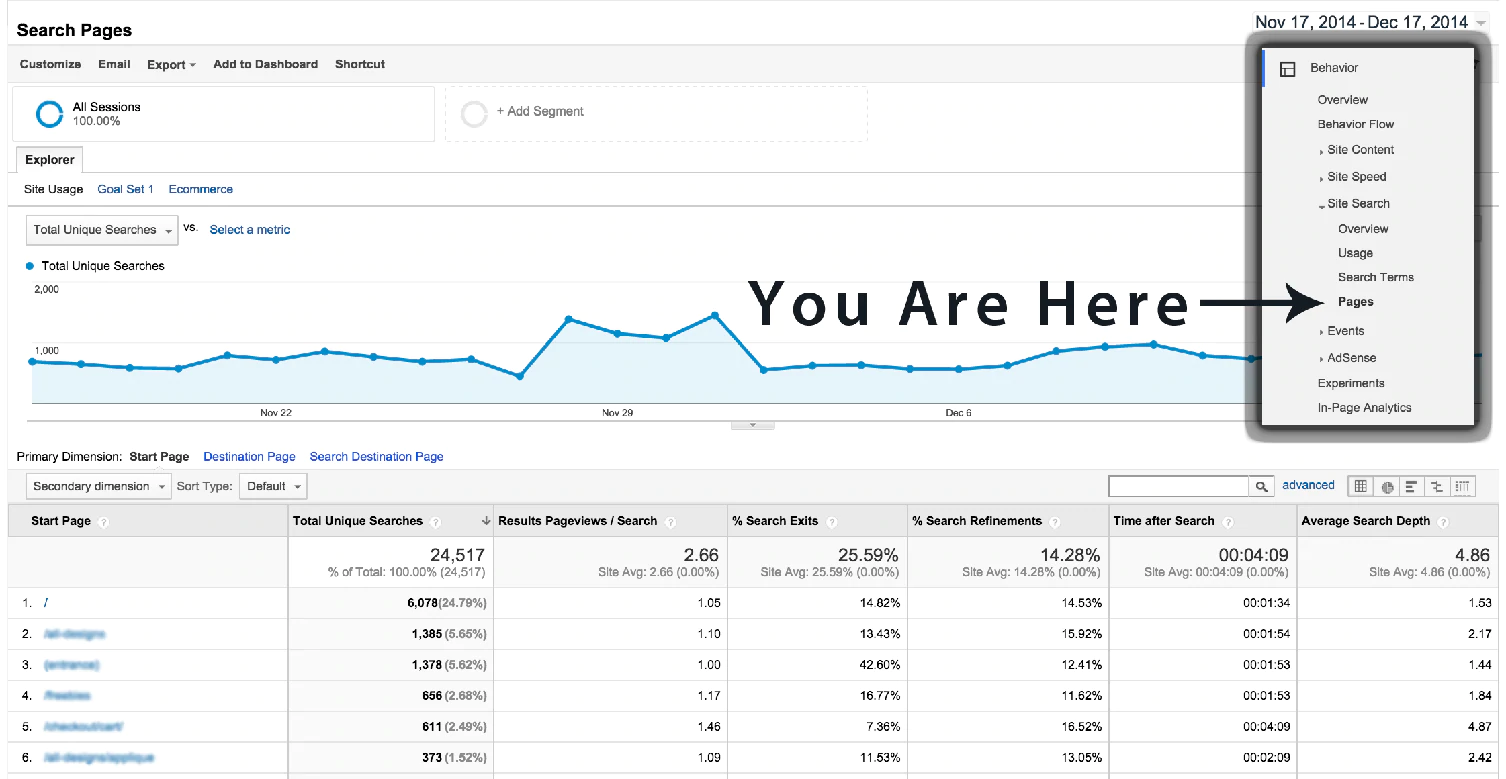Open the Sort Type Default dropdown
This screenshot has width=1506, height=779.
pos(272,486)
